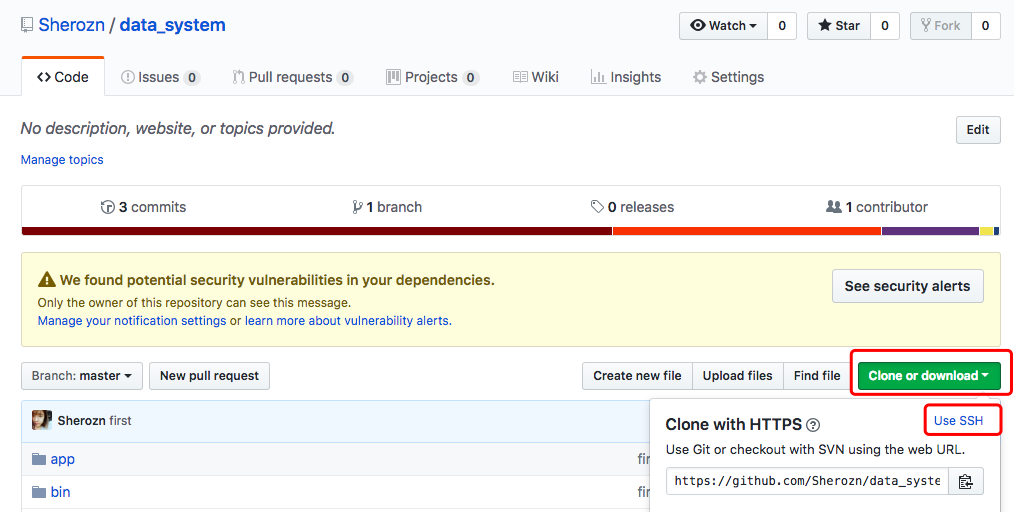The height and width of the screenshot is (512, 1014).
Task: Open the app folder
Action: (x=63, y=459)
